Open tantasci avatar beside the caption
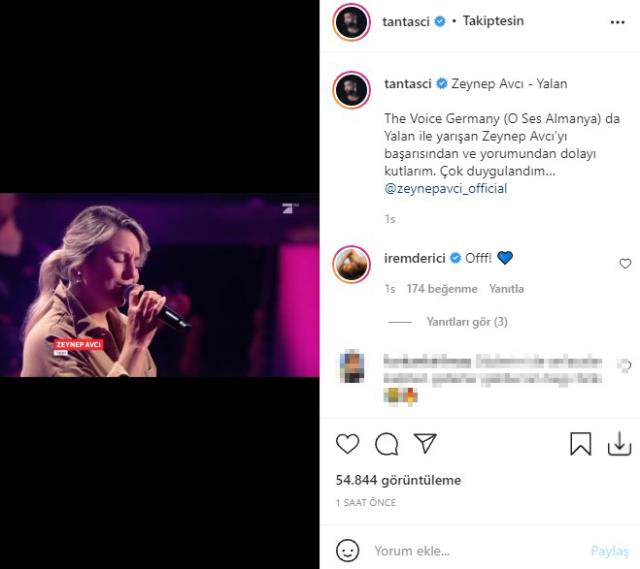The width and height of the screenshot is (640, 569). (353, 90)
